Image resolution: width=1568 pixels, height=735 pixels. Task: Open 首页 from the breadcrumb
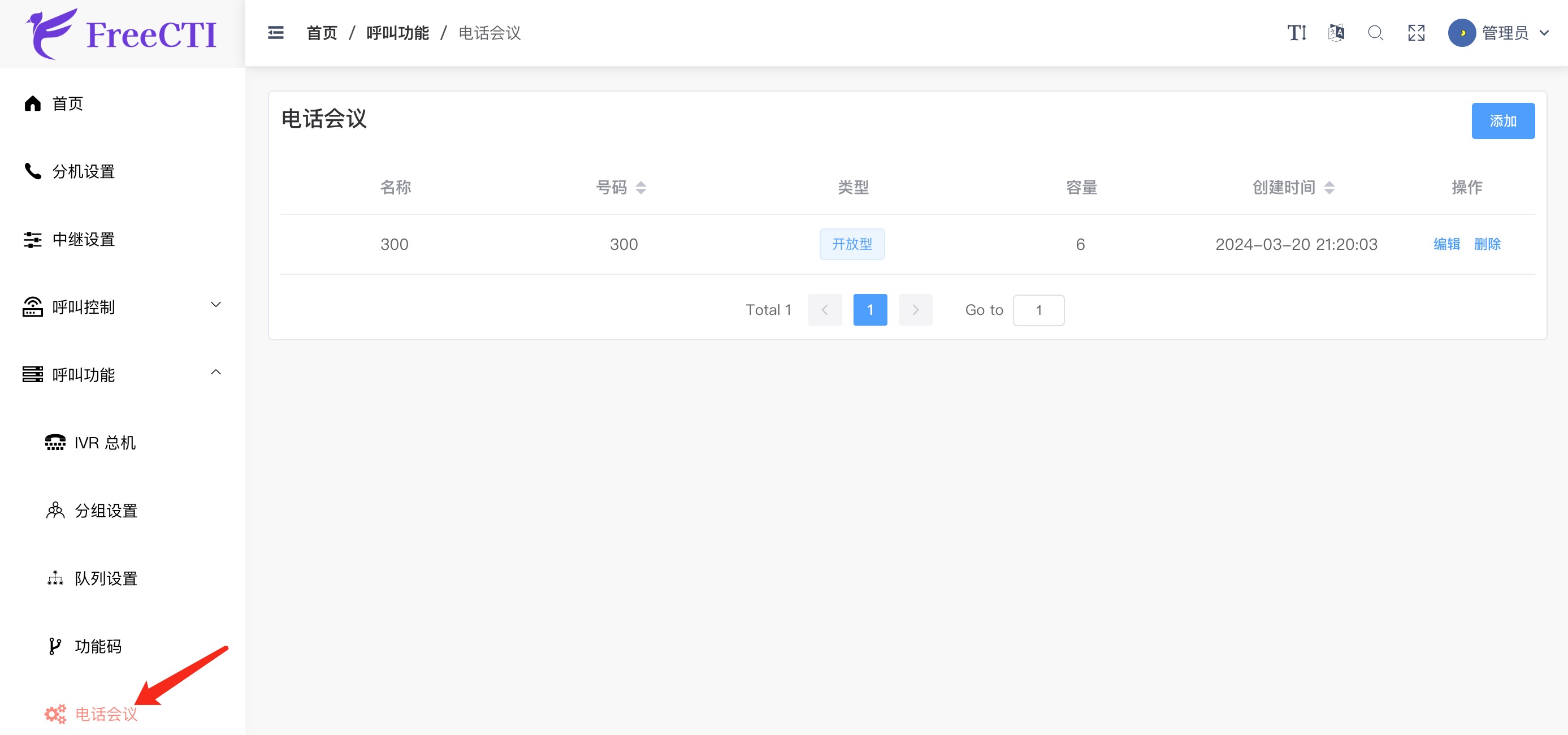(322, 33)
